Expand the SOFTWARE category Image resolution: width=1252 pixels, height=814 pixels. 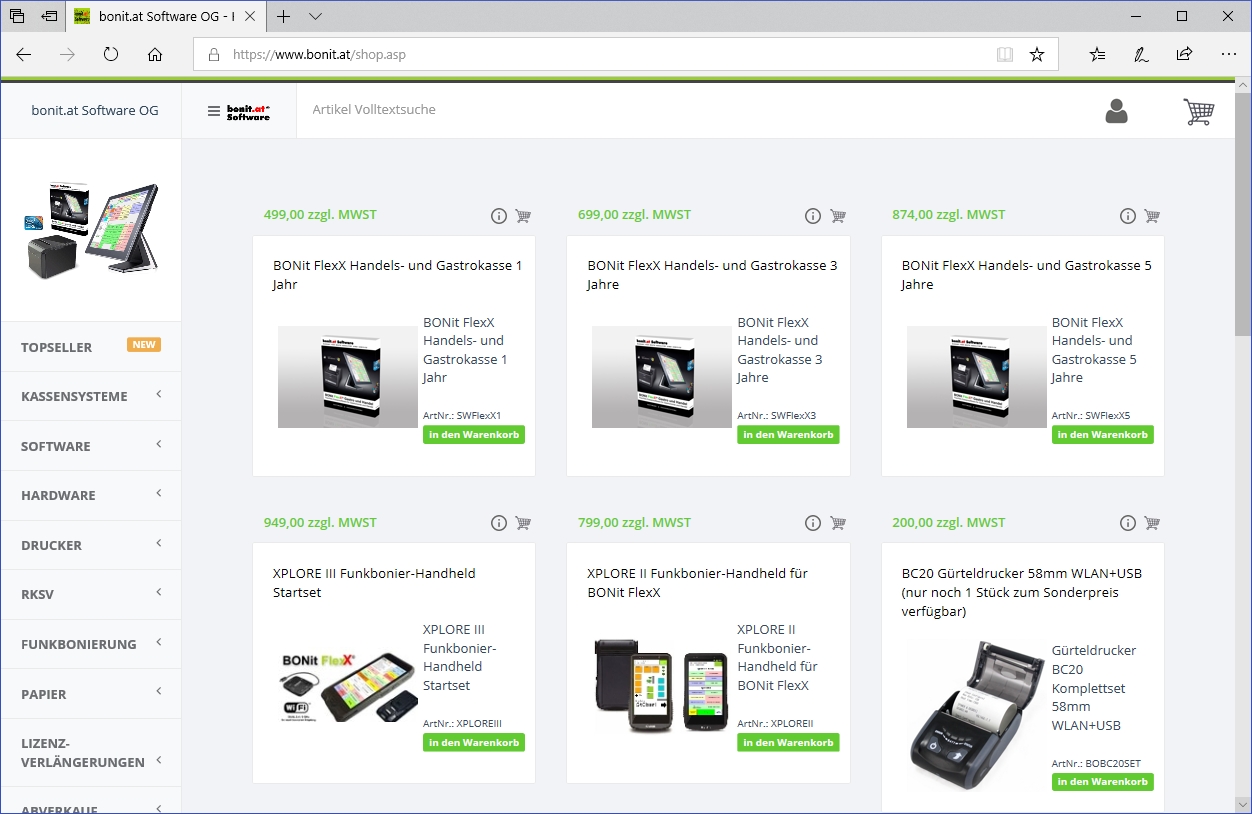(91, 446)
